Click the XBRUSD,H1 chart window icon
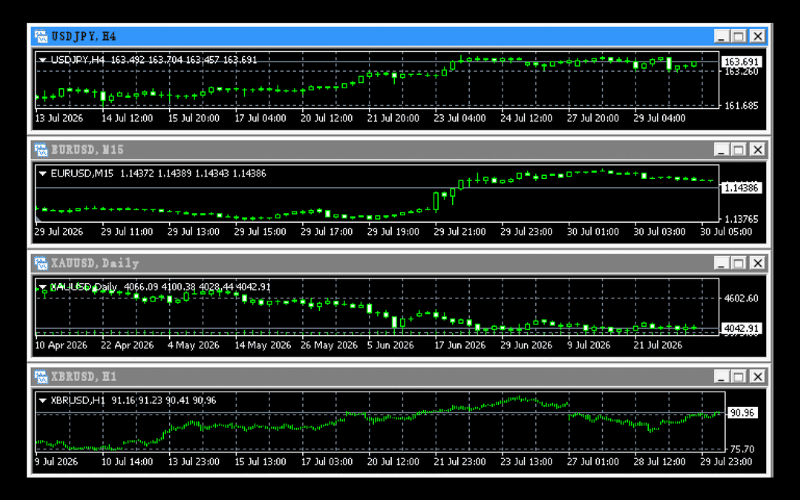The image size is (800, 500). point(41,377)
